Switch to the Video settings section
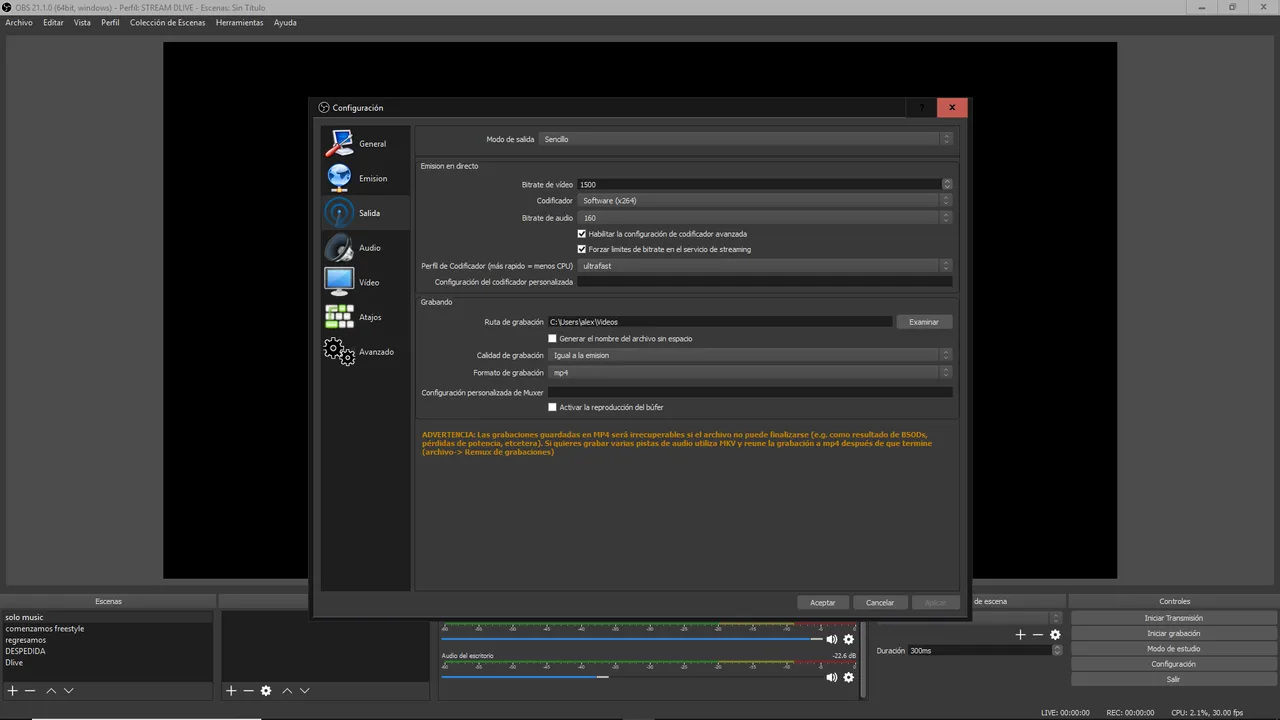Image resolution: width=1280 pixels, height=720 pixels. pos(365,282)
